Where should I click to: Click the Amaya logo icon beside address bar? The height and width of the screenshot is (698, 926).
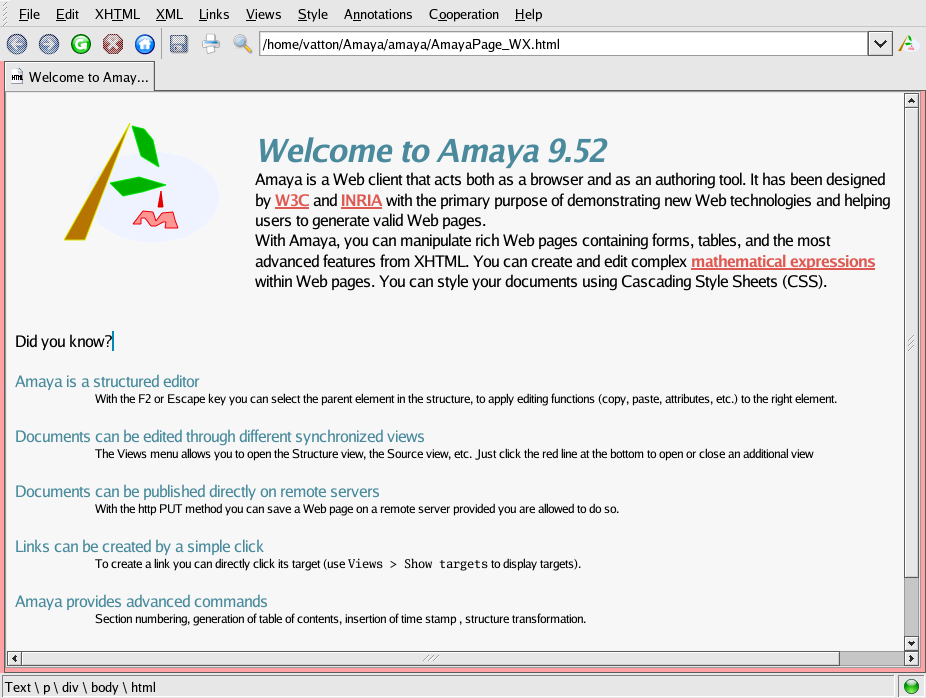tap(907, 44)
